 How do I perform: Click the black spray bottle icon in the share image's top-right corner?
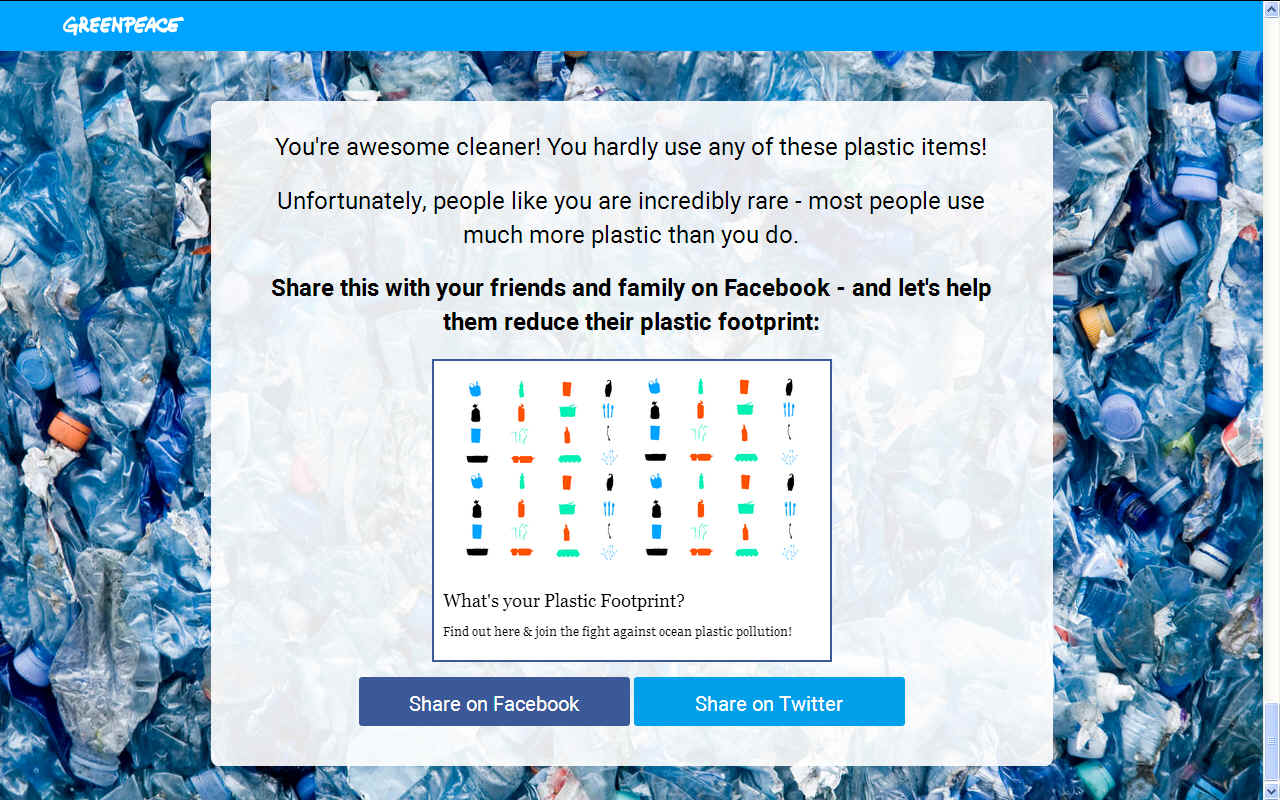[790, 387]
